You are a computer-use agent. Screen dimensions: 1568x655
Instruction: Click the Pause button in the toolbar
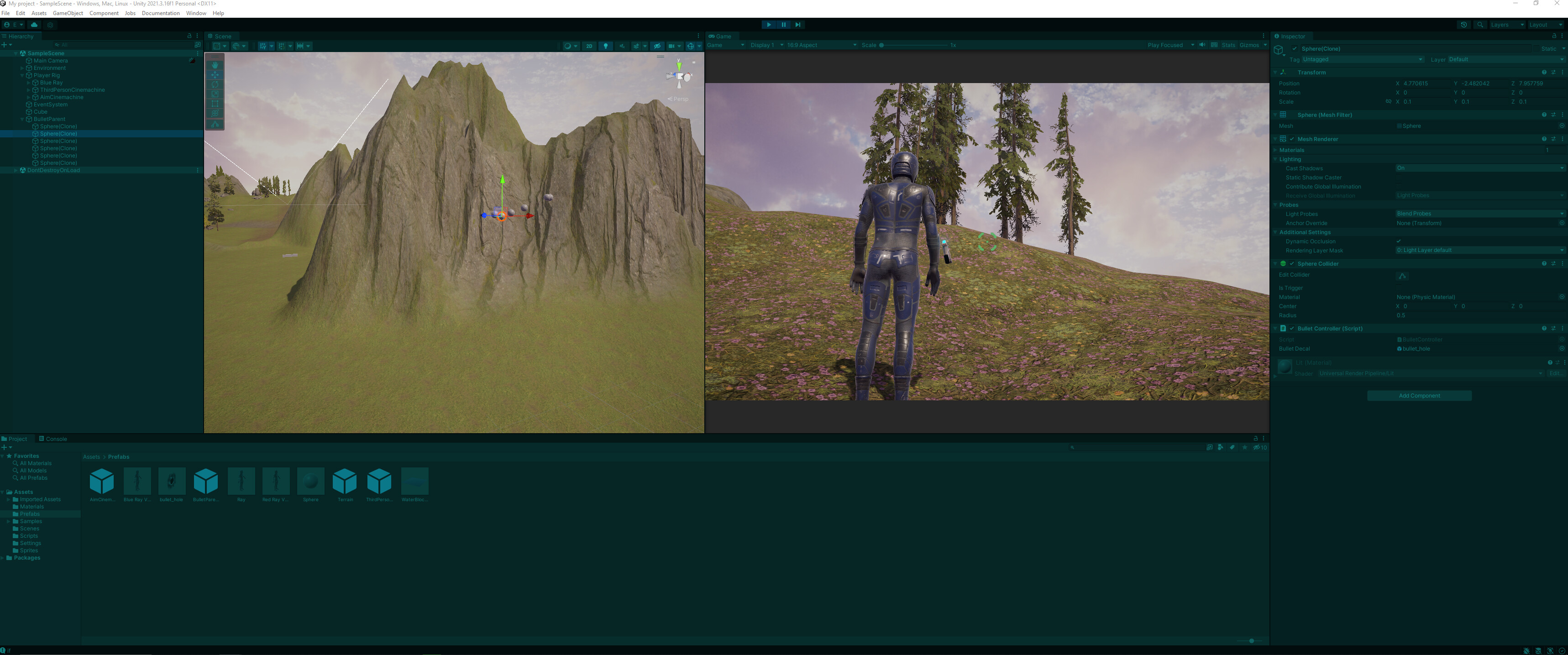(x=783, y=24)
